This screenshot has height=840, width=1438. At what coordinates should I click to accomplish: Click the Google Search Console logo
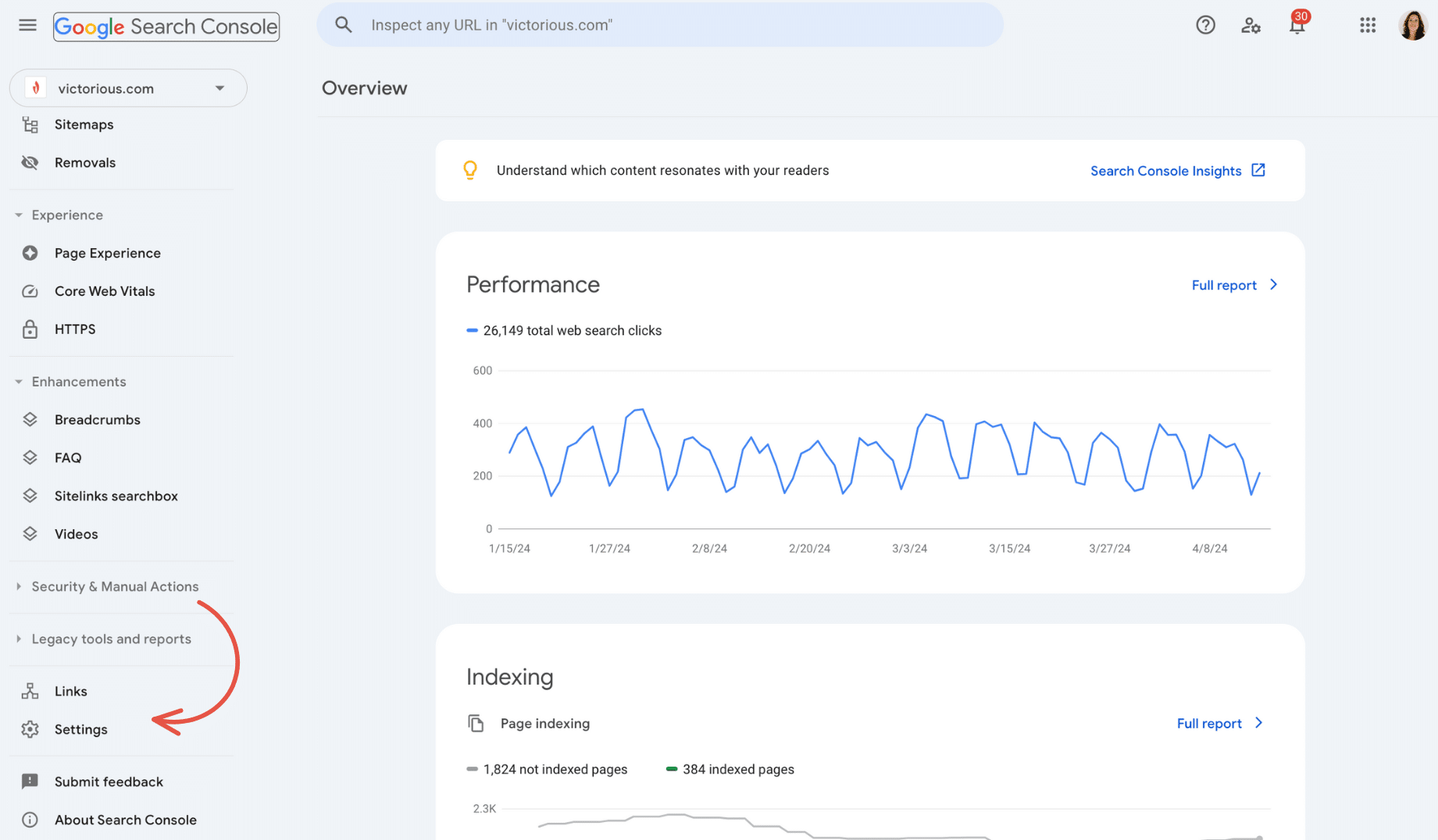pyautogui.click(x=166, y=27)
